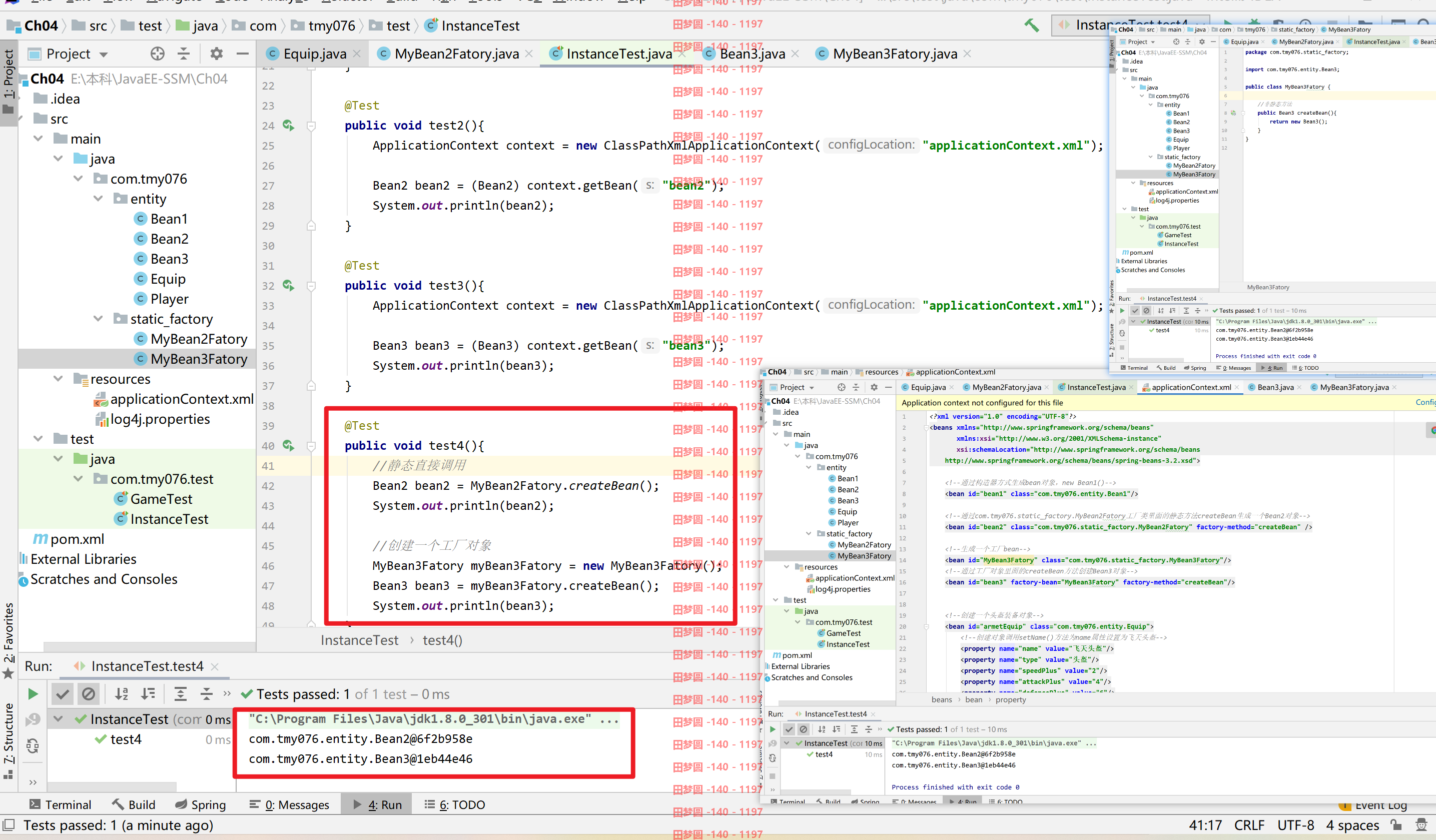
Task: Sort test results alphabetically
Action: coord(122,693)
